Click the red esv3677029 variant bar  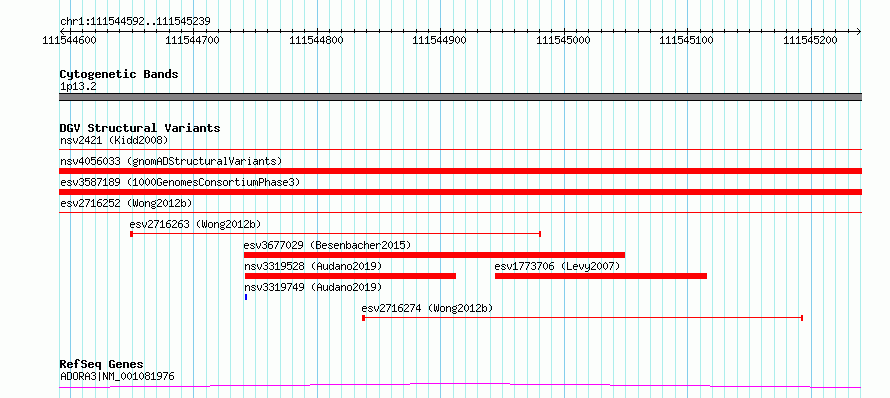point(434,255)
